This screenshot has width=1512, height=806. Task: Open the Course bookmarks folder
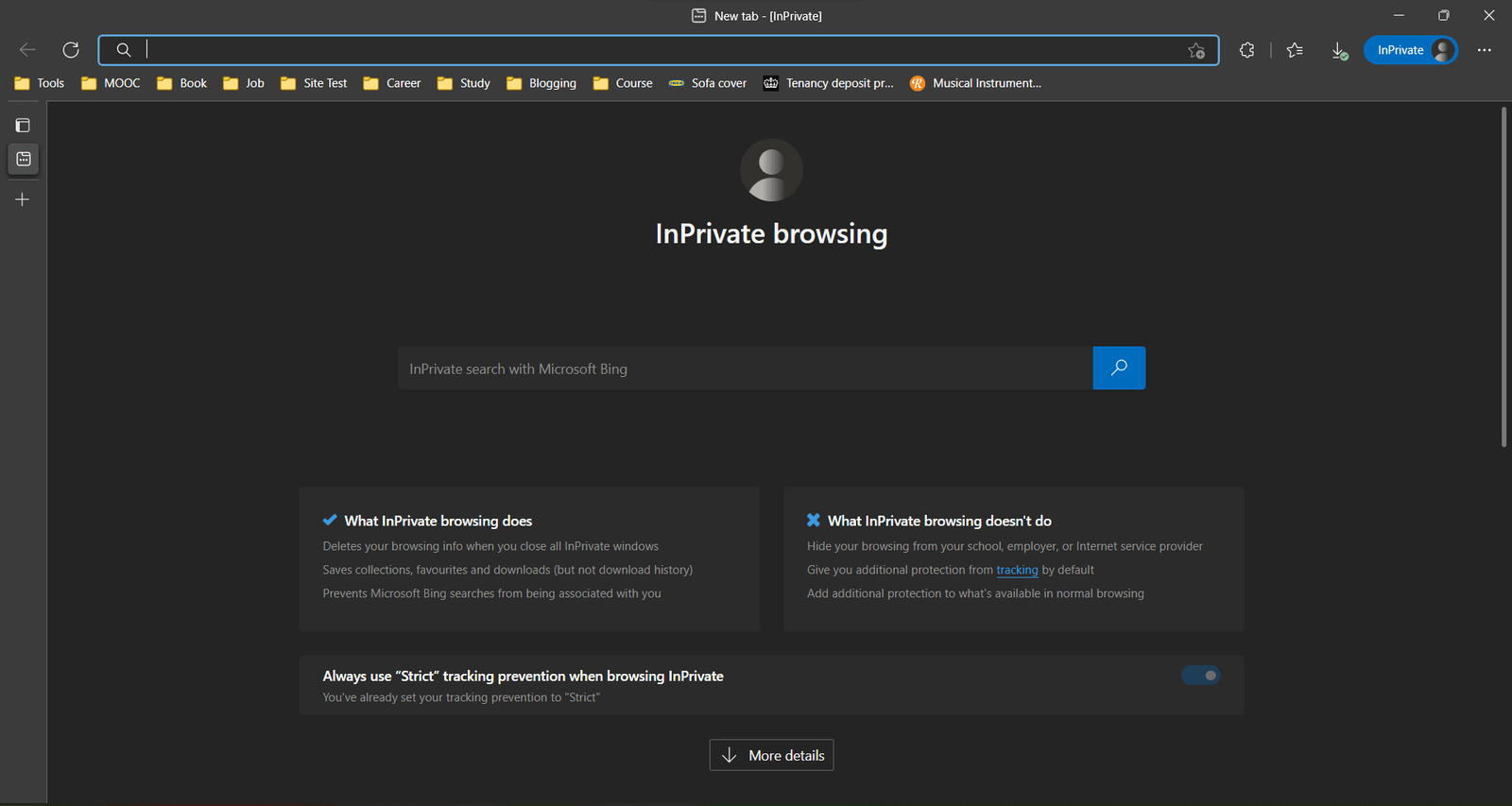[x=623, y=83]
